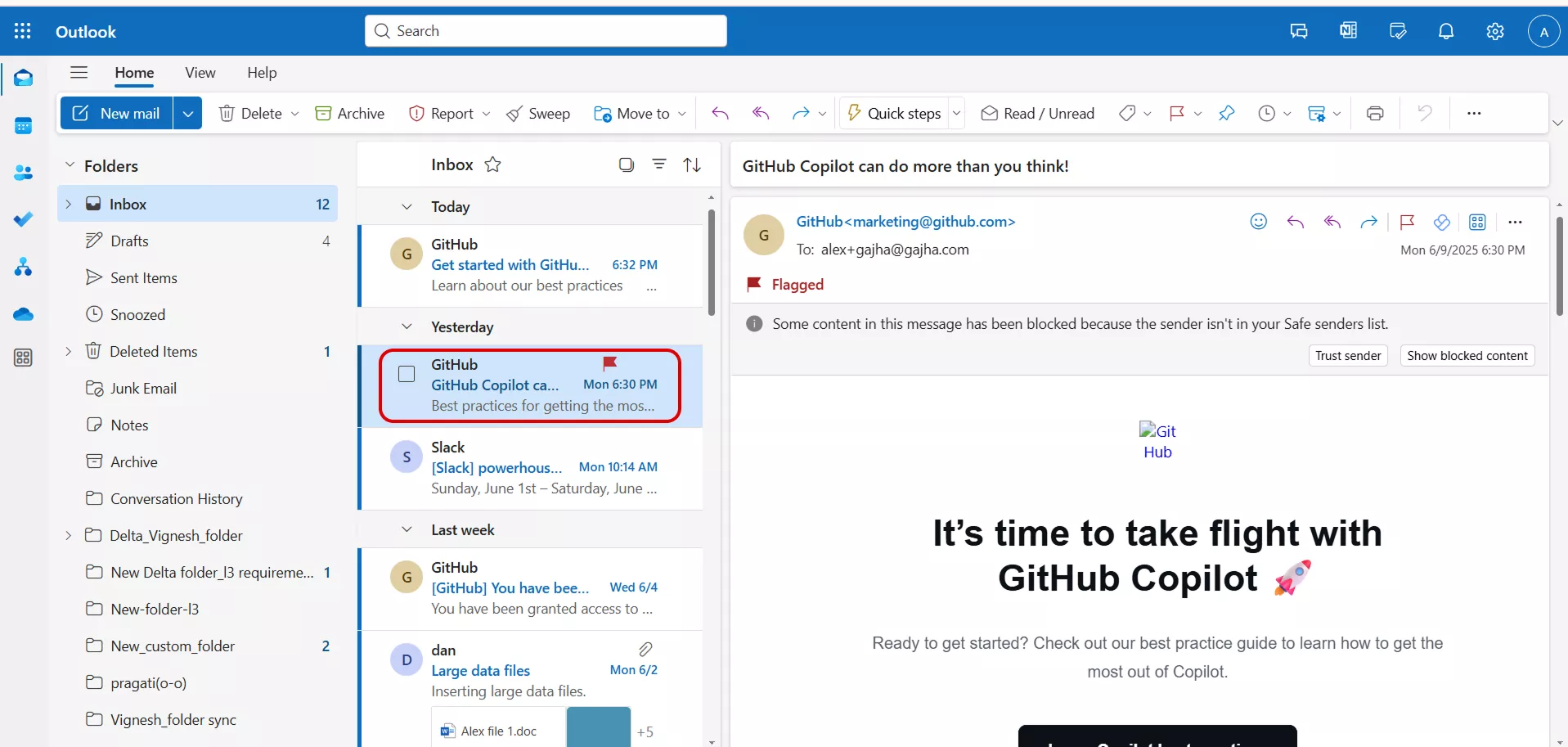Open the Settings gear
1568x747 pixels.
pyautogui.click(x=1495, y=31)
